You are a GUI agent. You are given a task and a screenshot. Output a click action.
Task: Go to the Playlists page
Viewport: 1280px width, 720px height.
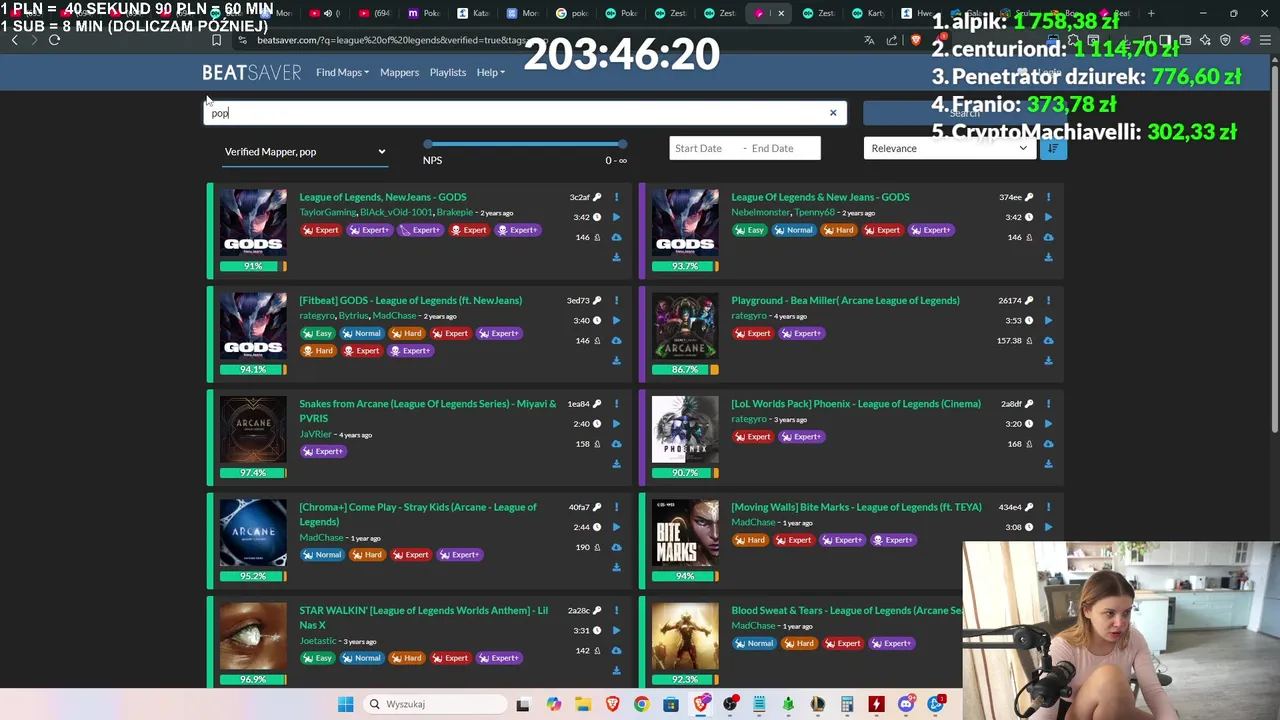pyautogui.click(x=448, y=72)
